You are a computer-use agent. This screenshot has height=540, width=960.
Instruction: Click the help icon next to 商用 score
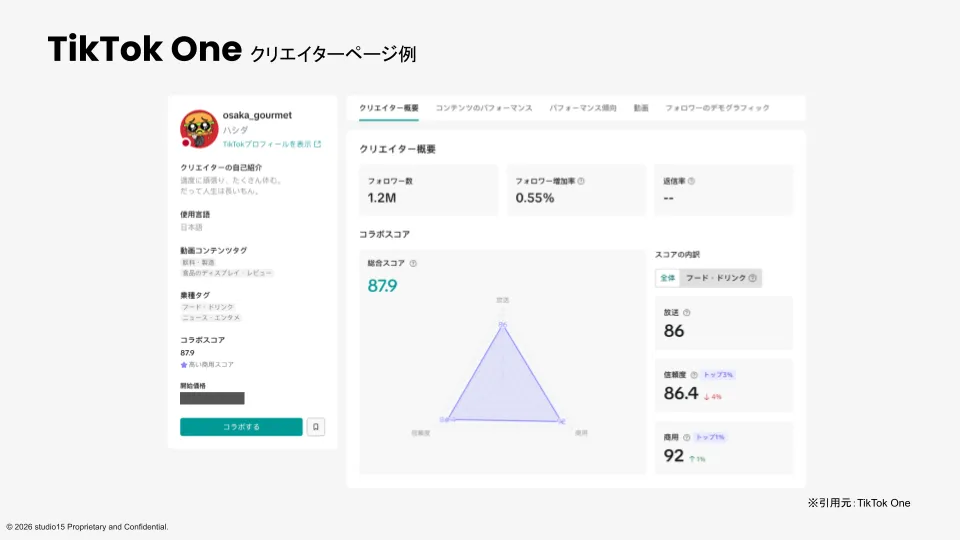tap(686, 437)
